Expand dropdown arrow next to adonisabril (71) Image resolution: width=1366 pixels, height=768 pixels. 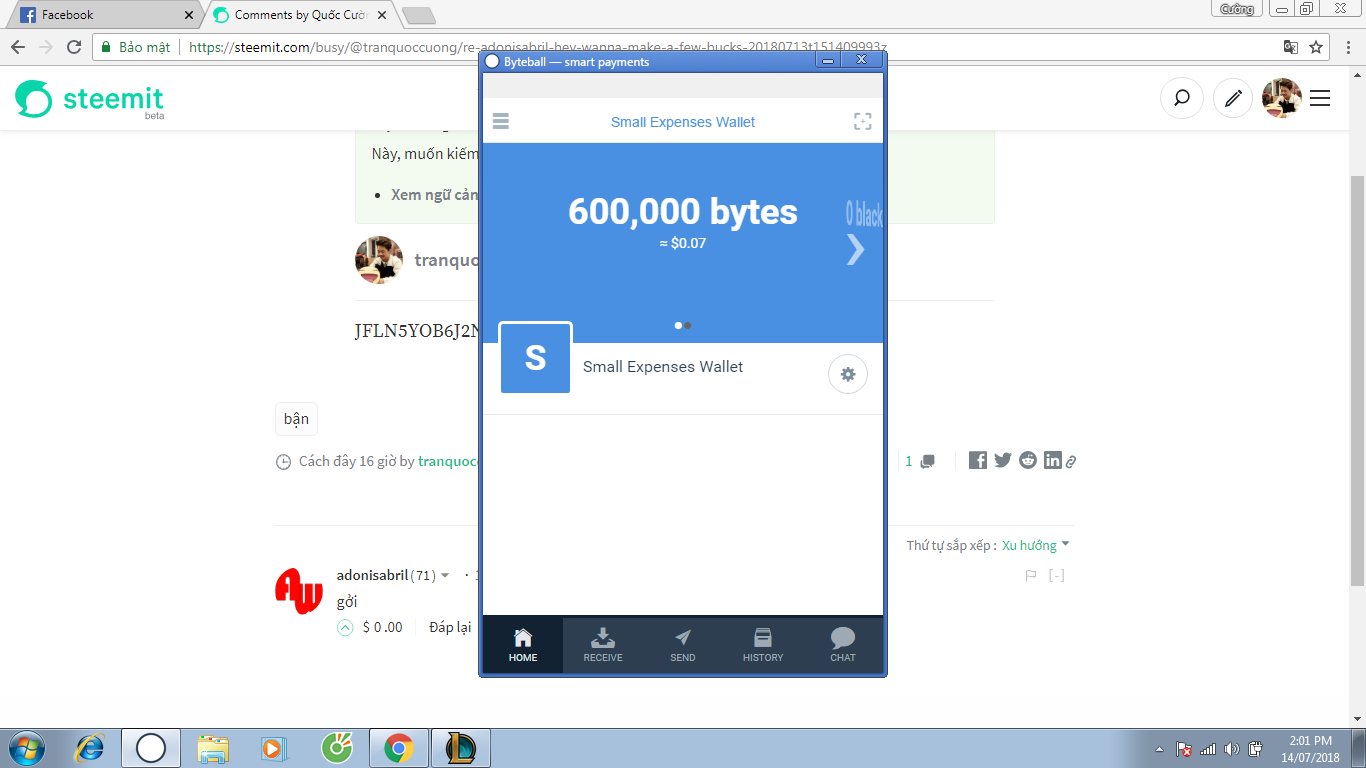pos(445,576)
